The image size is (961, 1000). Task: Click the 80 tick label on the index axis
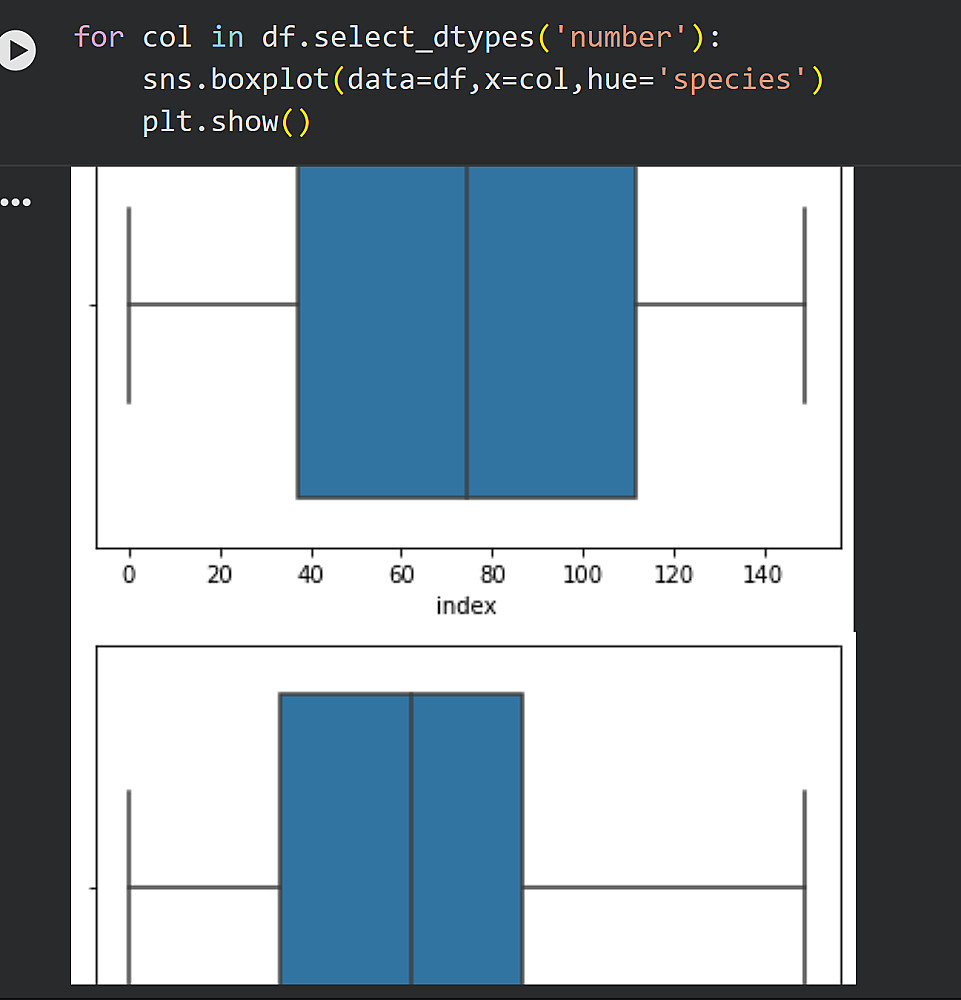493,575
